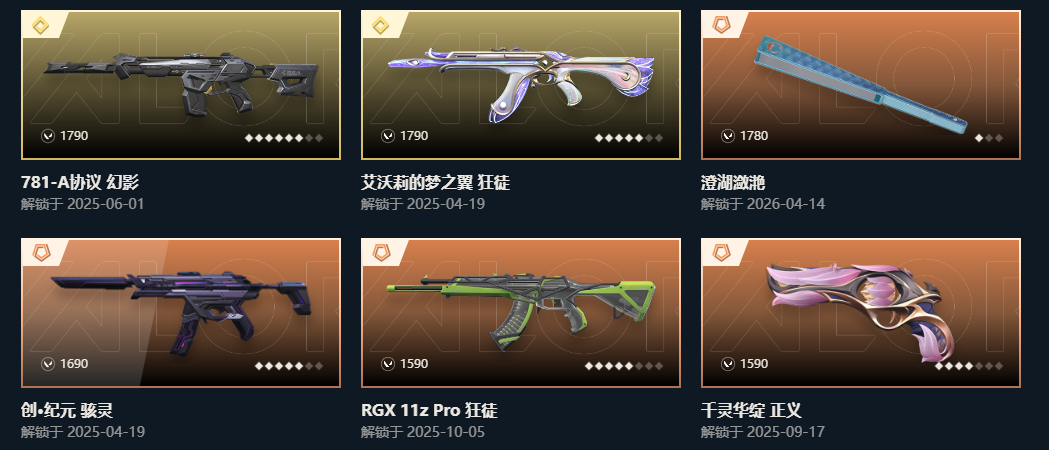Click the 千灵华绽 正义 title text
The image size is (1049, 450).
coord(751,410)
